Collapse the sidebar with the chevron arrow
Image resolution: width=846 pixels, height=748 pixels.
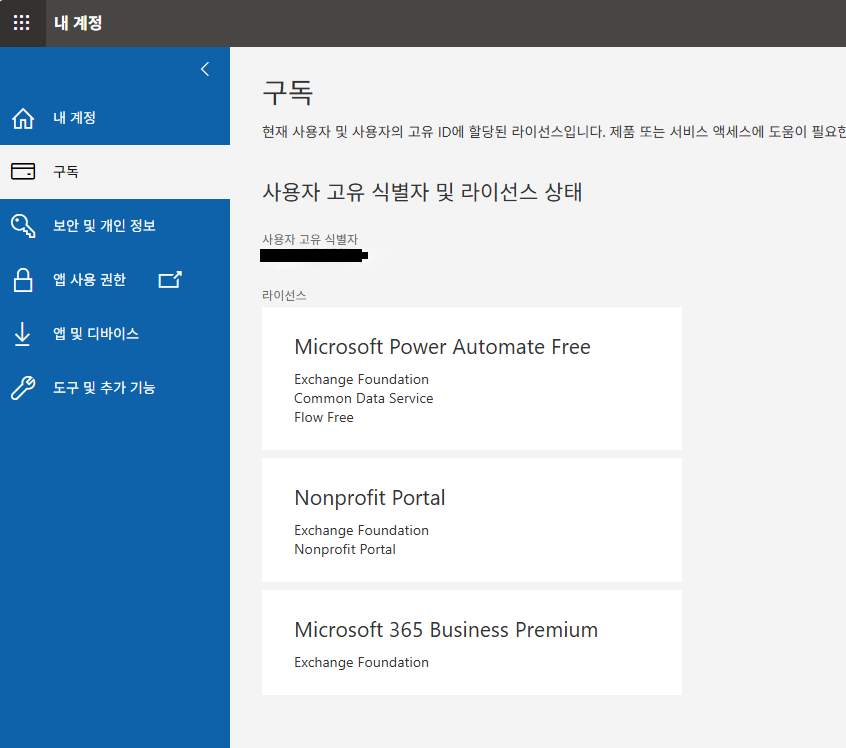205,69
